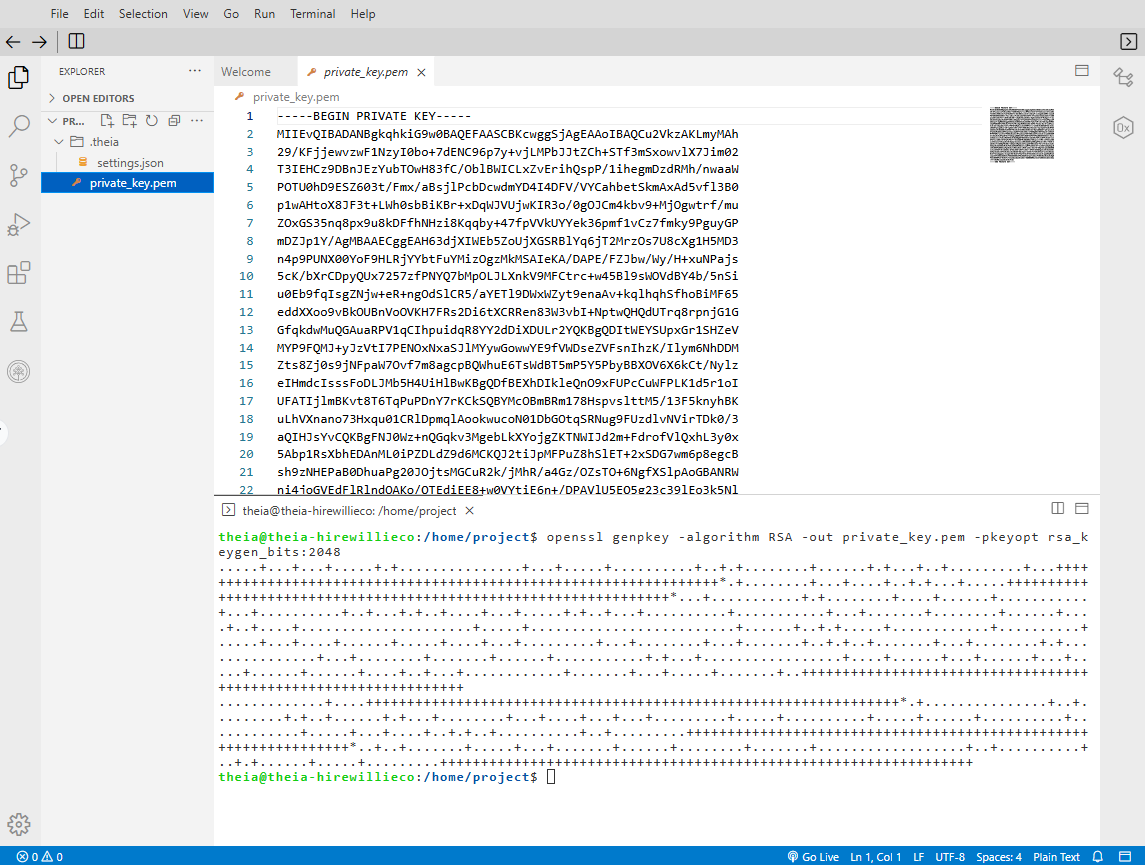Collapse all folders in explorer
This screenshot has width=1145, height=865.
point(174,120)
